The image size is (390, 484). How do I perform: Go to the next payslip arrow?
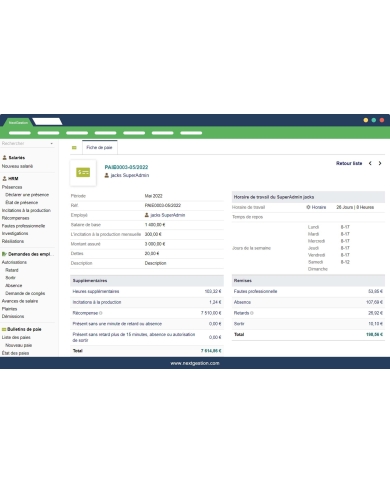tap(380, 163)
